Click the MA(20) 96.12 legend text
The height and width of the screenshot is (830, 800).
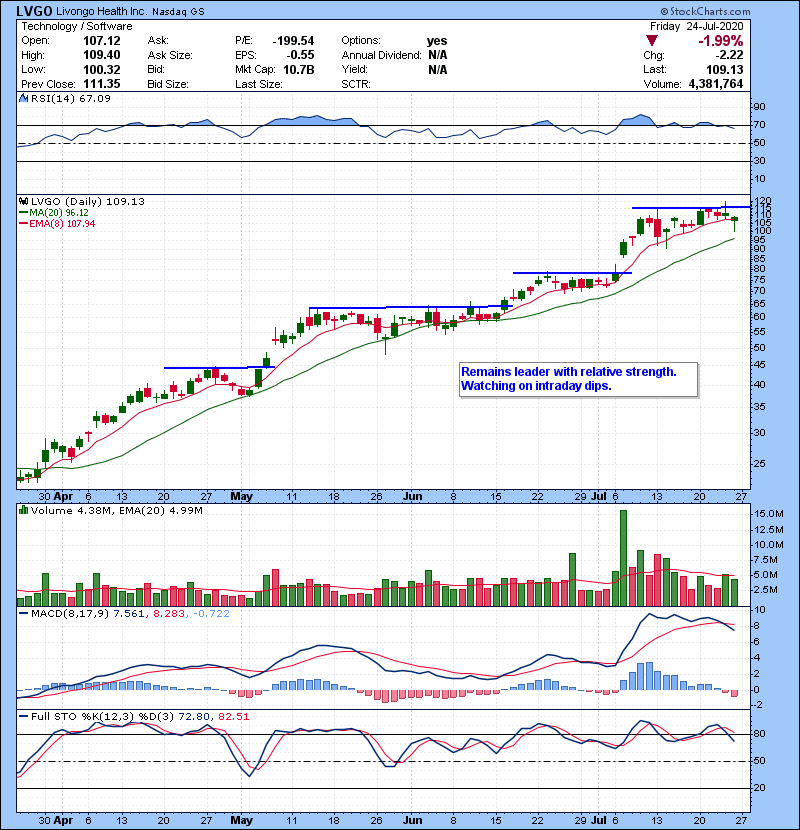point(59,213)
